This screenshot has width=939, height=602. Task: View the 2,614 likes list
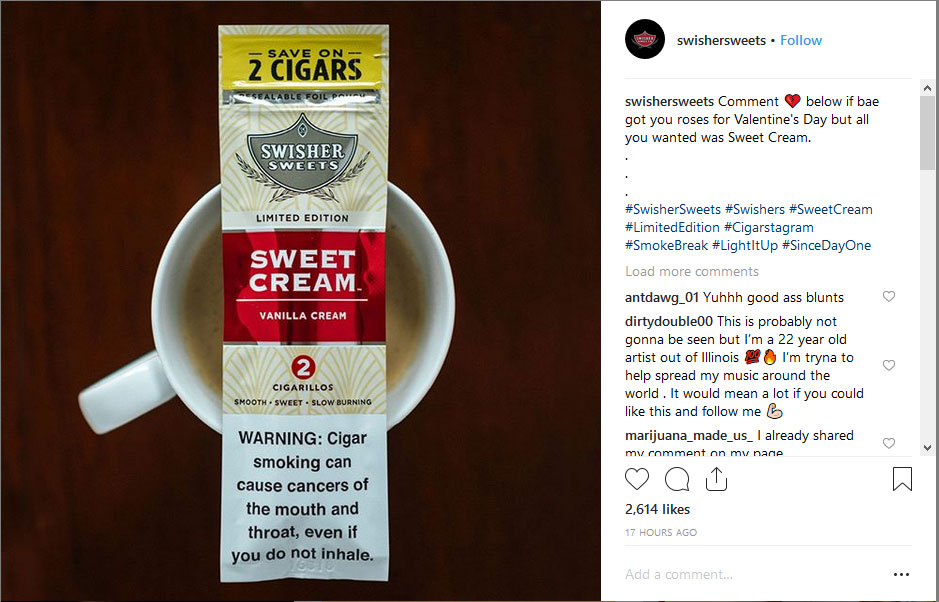657,509
